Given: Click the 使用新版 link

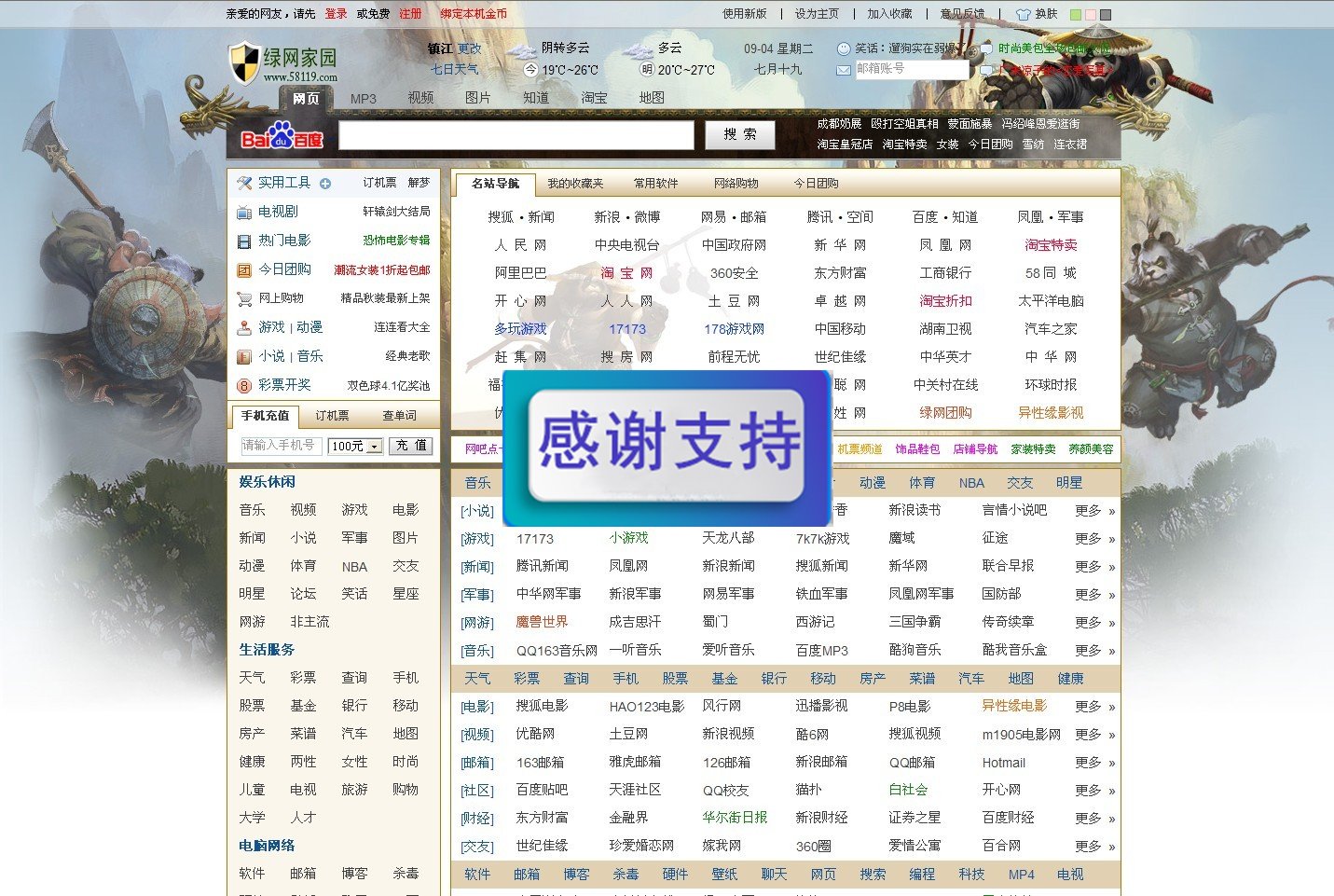Looking at the screenshot, I should 744,14.
